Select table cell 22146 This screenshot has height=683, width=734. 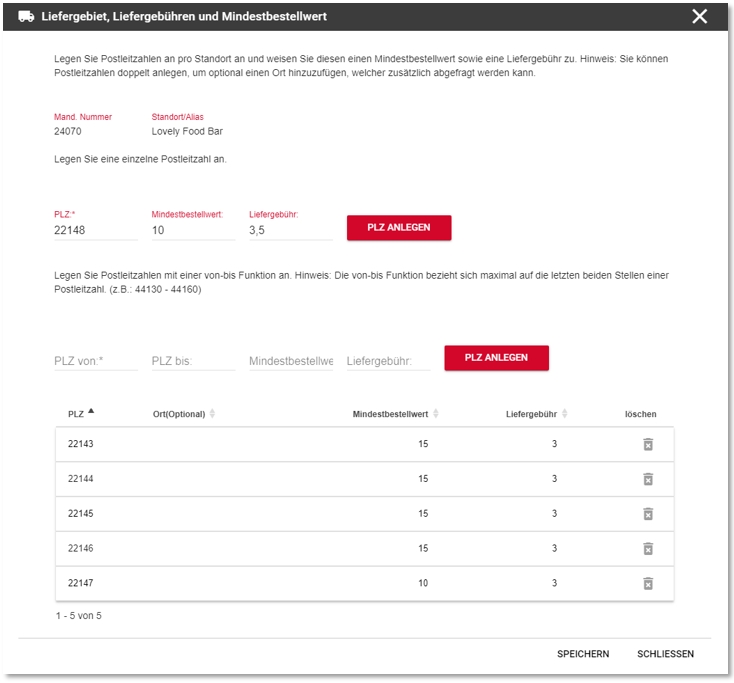pos(81,548)
